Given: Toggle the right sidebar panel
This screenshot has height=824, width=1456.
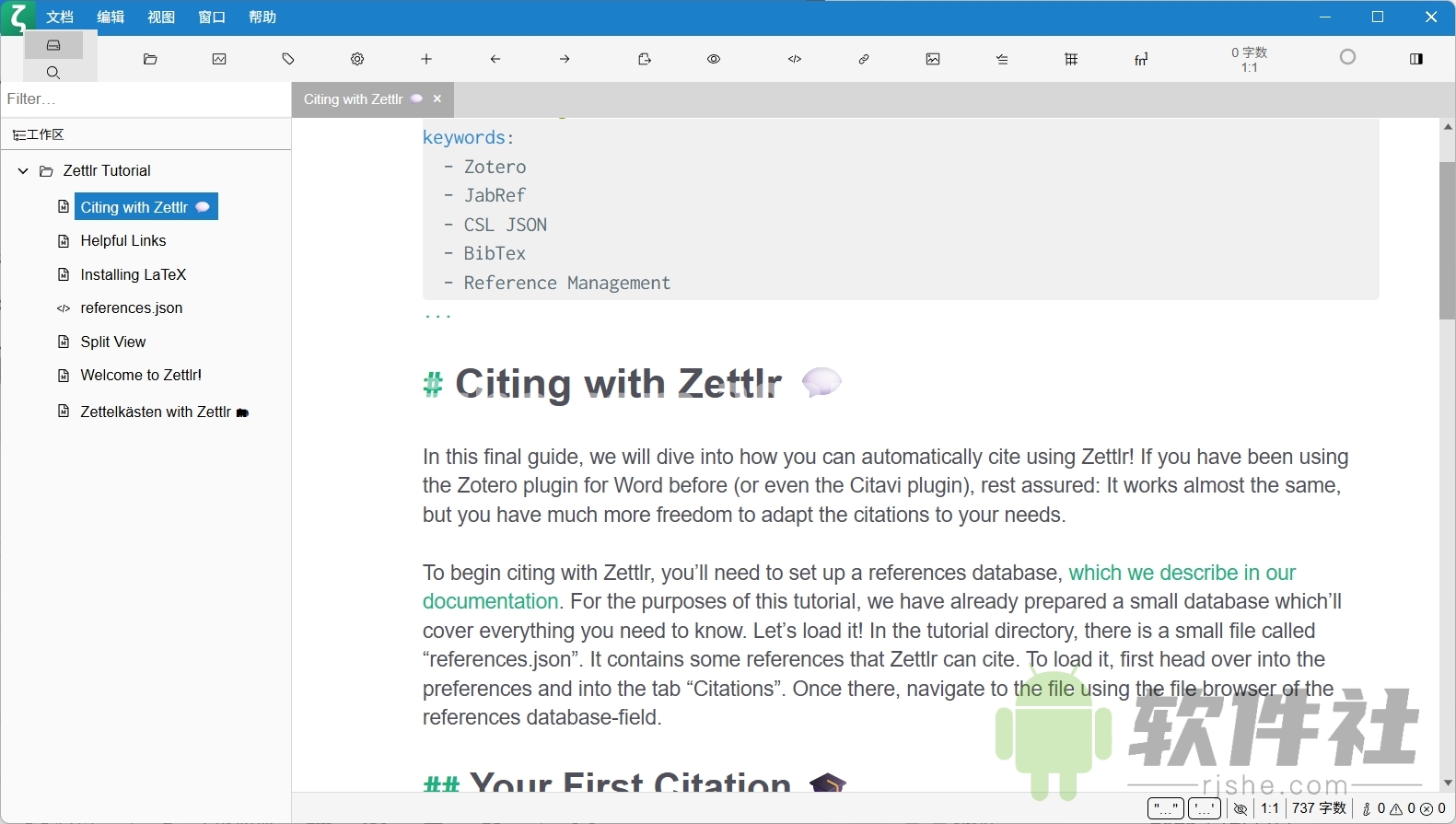Looking at the screenshot, I should 1416,59.
